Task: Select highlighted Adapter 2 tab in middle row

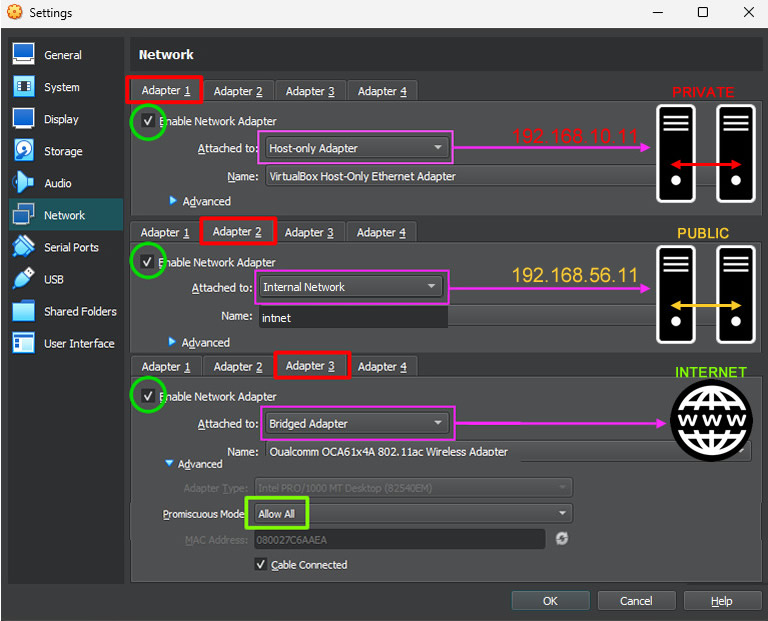Action: (x=237, y=231)
